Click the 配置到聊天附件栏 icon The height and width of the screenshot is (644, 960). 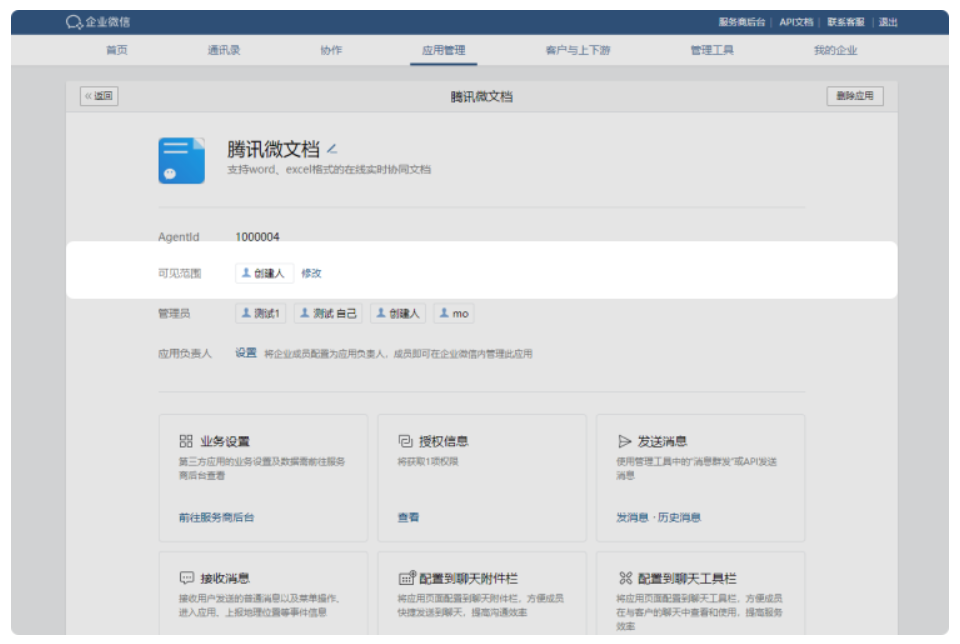coord(407,577)
